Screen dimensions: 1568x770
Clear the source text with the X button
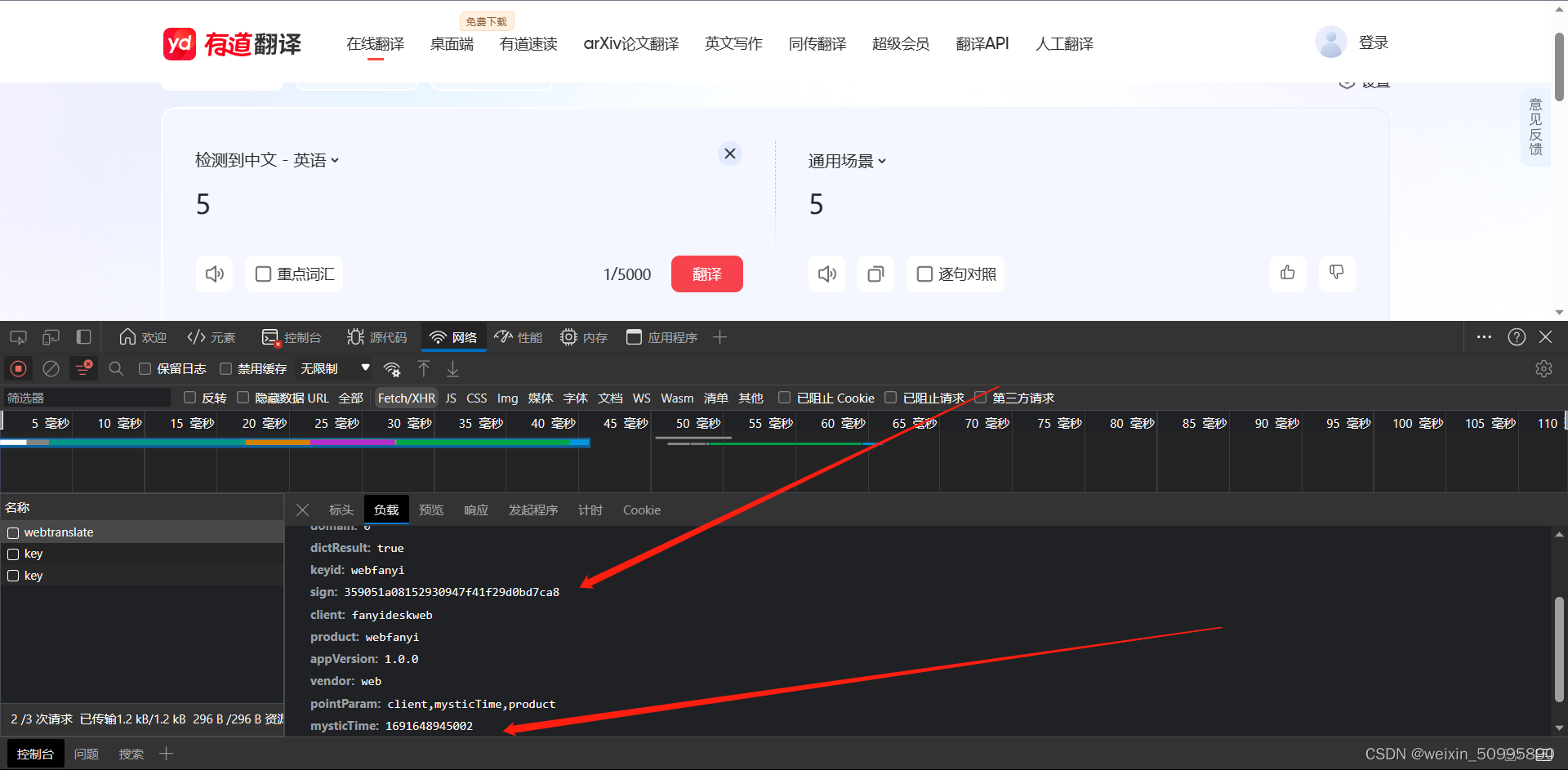coord(730,154)
